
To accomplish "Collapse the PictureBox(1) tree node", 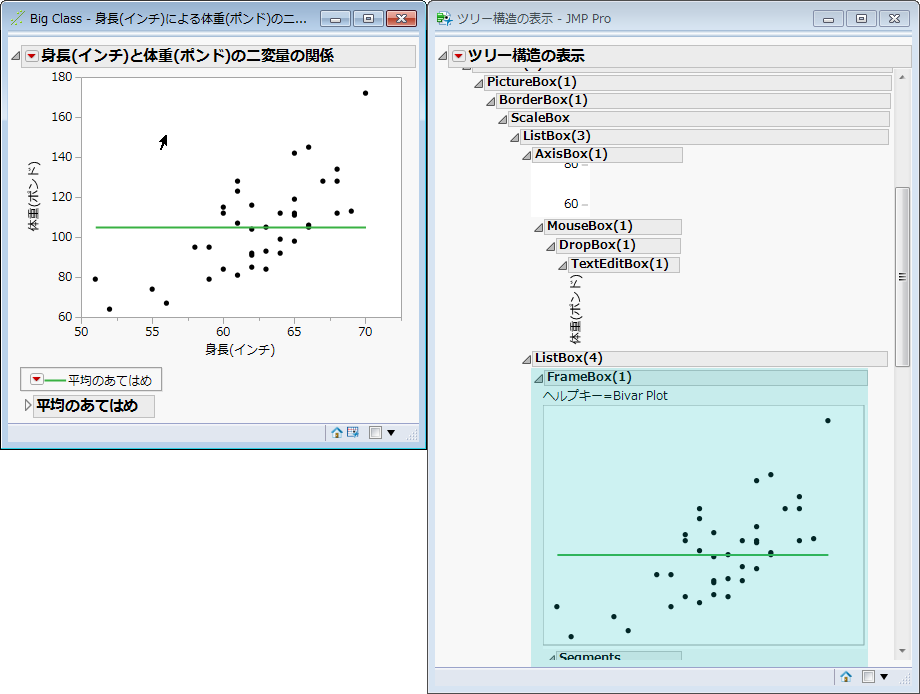I will coord(479,83).
